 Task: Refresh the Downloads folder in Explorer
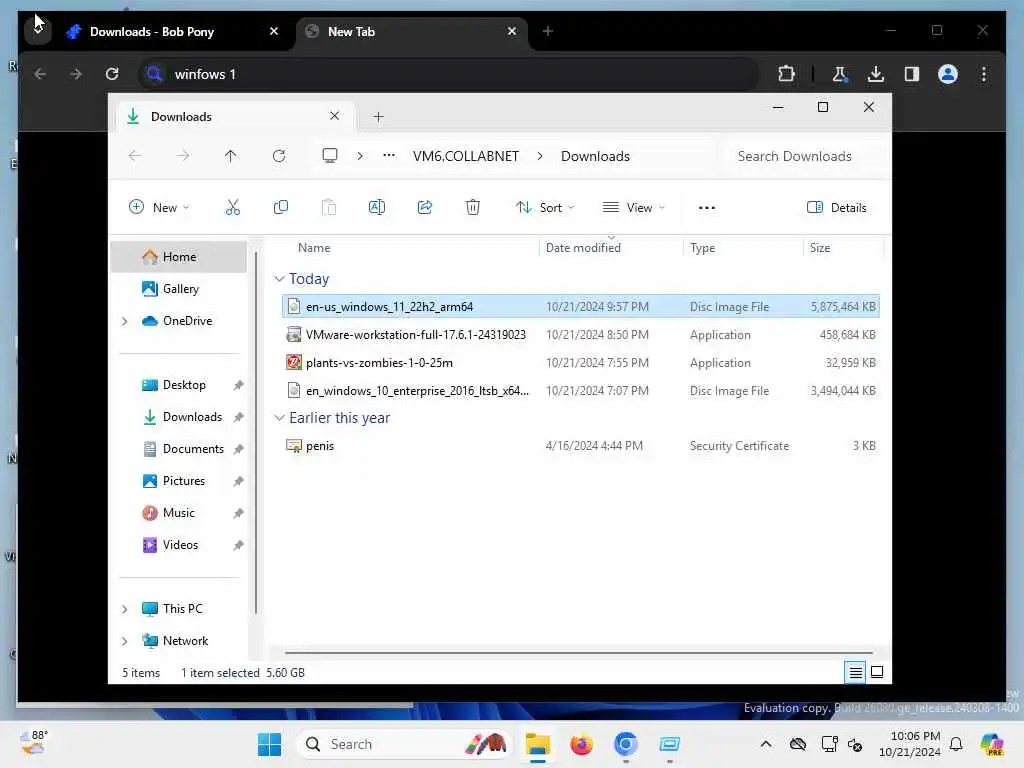pyautogui.click(x=279, y=156)
